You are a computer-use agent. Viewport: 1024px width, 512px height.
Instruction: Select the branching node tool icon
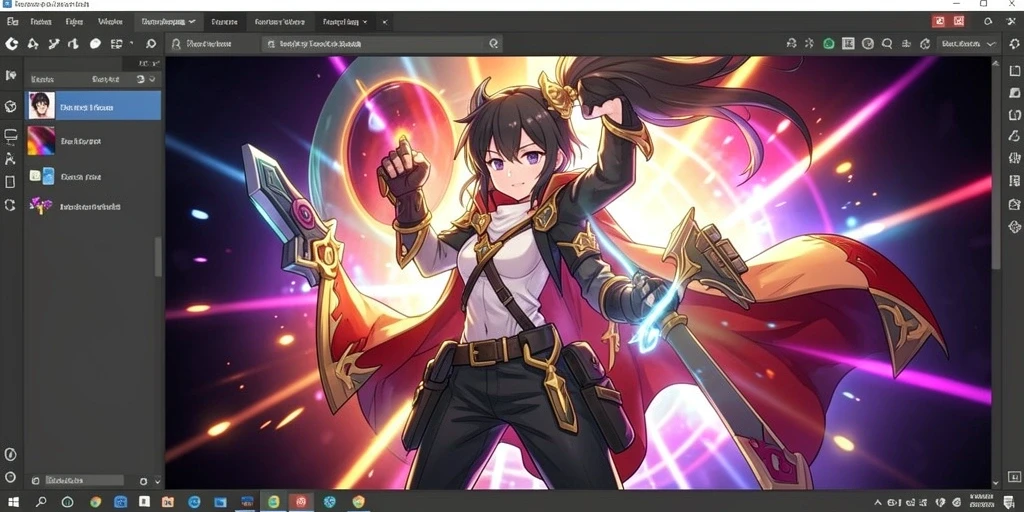(54, 44)
